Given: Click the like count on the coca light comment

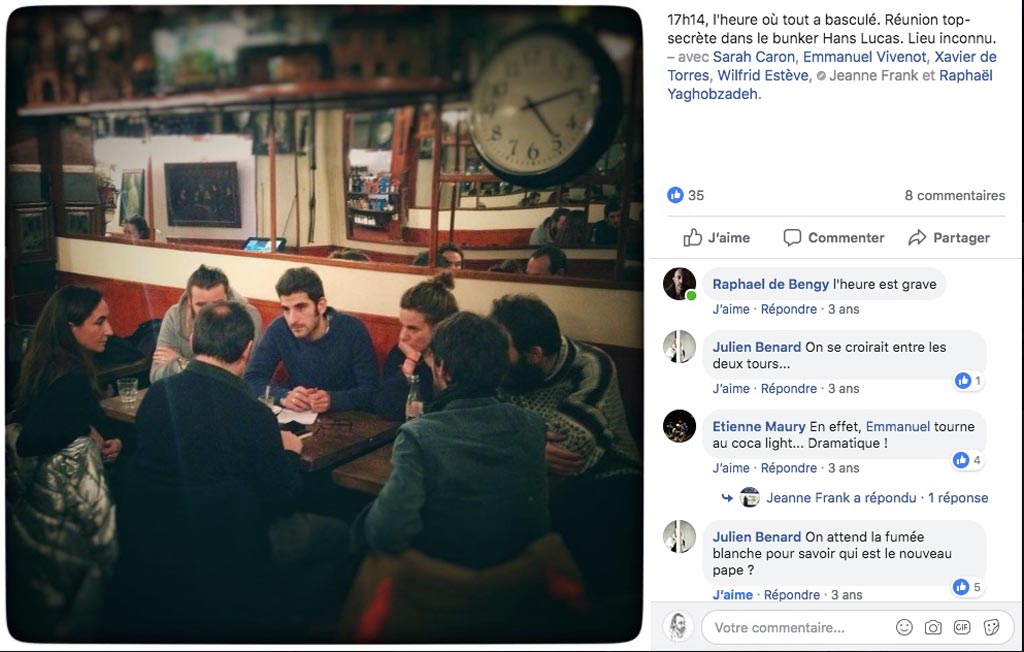Looking at the screenshot, I should pos(968,460).
